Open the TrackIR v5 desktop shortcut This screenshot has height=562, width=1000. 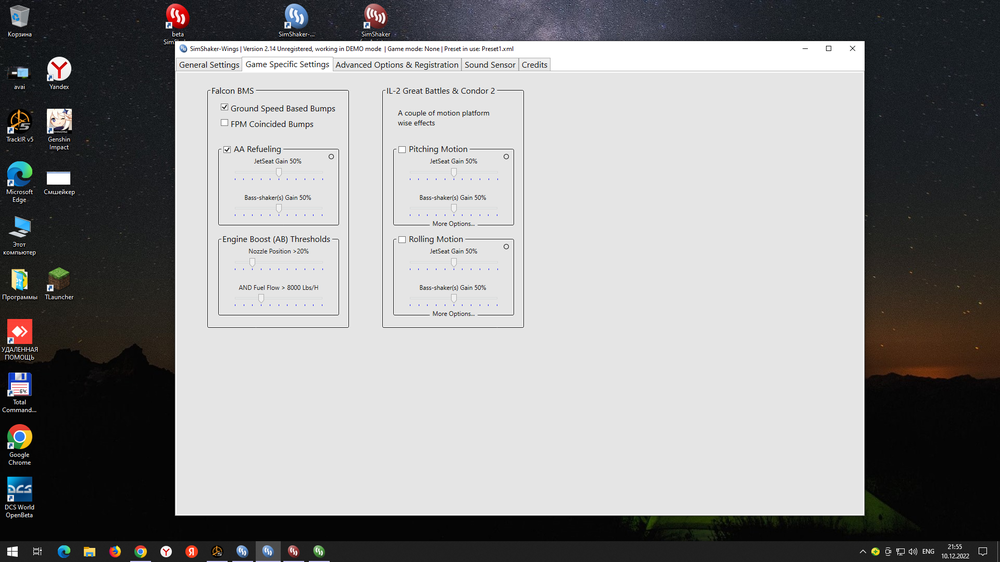pos(19,126)
